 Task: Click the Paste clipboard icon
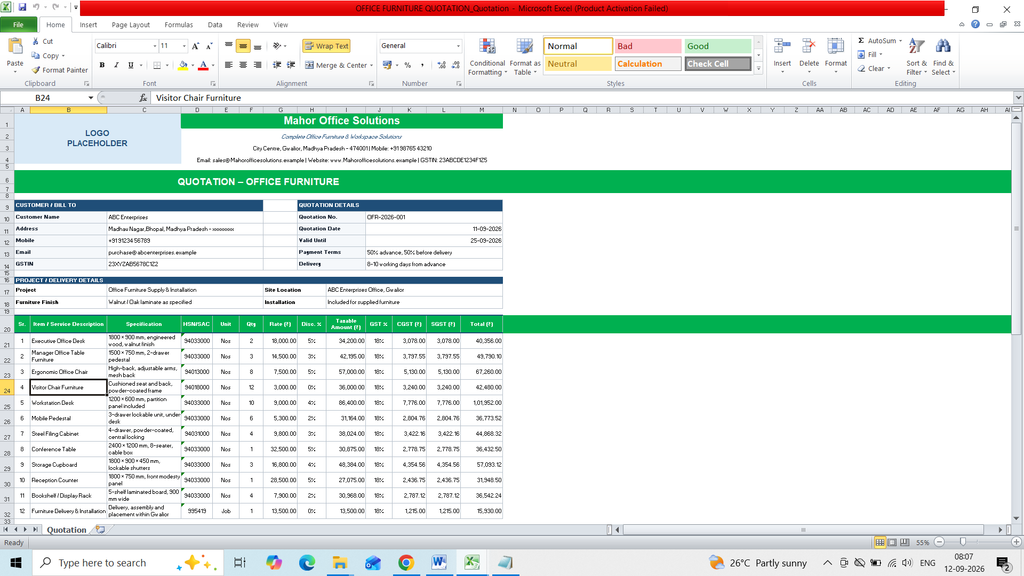click(14, 46)
